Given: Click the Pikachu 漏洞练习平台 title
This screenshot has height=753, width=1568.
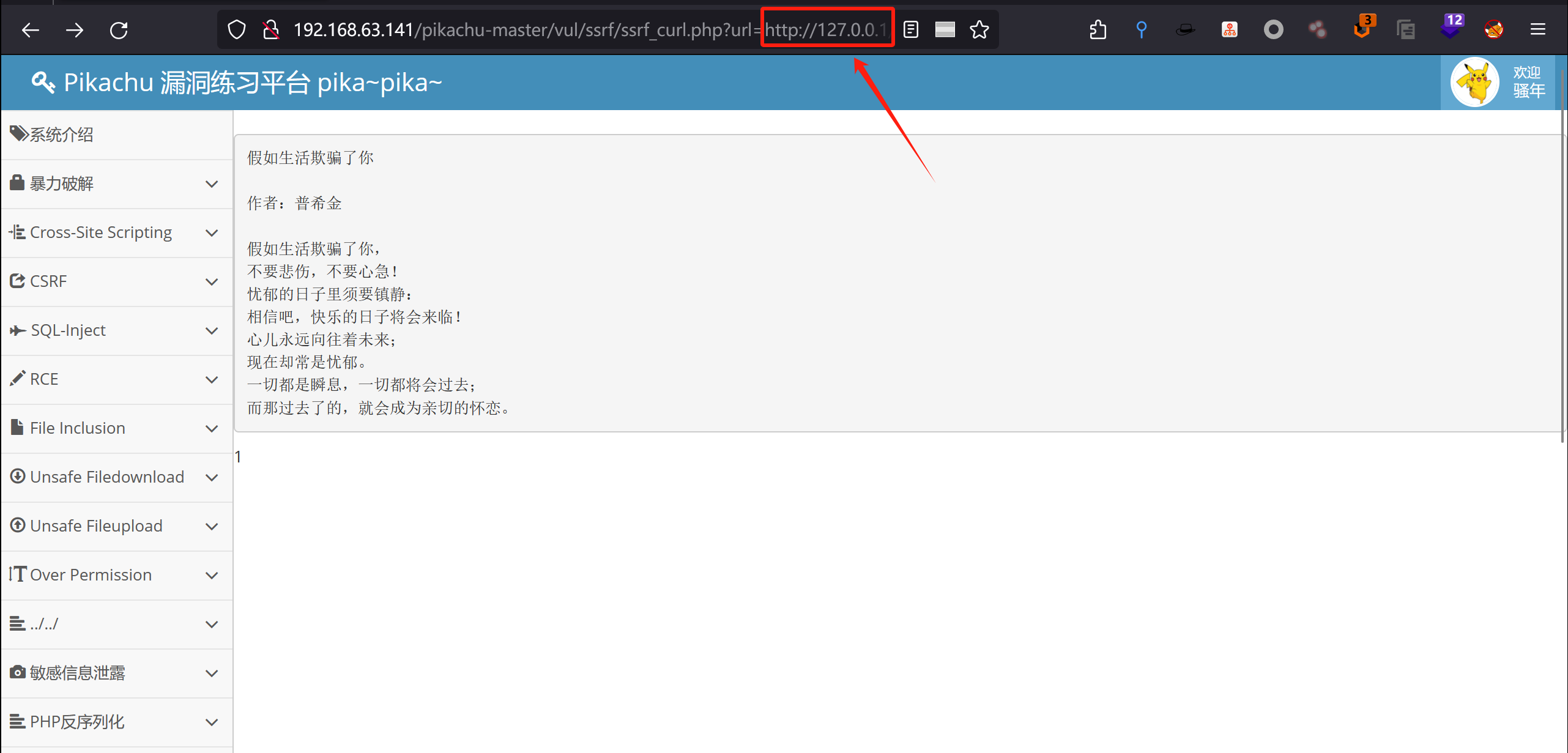Looking at the screenshot, I should pyautogui.click(x=252, y=83).
